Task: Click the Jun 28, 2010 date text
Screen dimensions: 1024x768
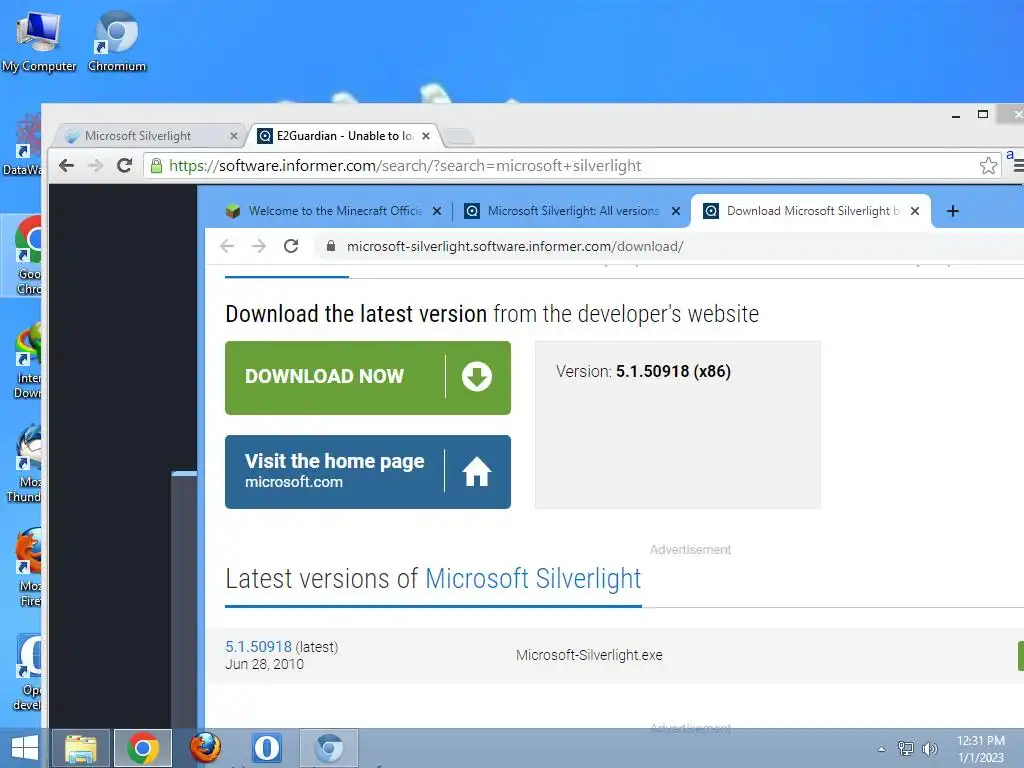Action: (264, 664)
